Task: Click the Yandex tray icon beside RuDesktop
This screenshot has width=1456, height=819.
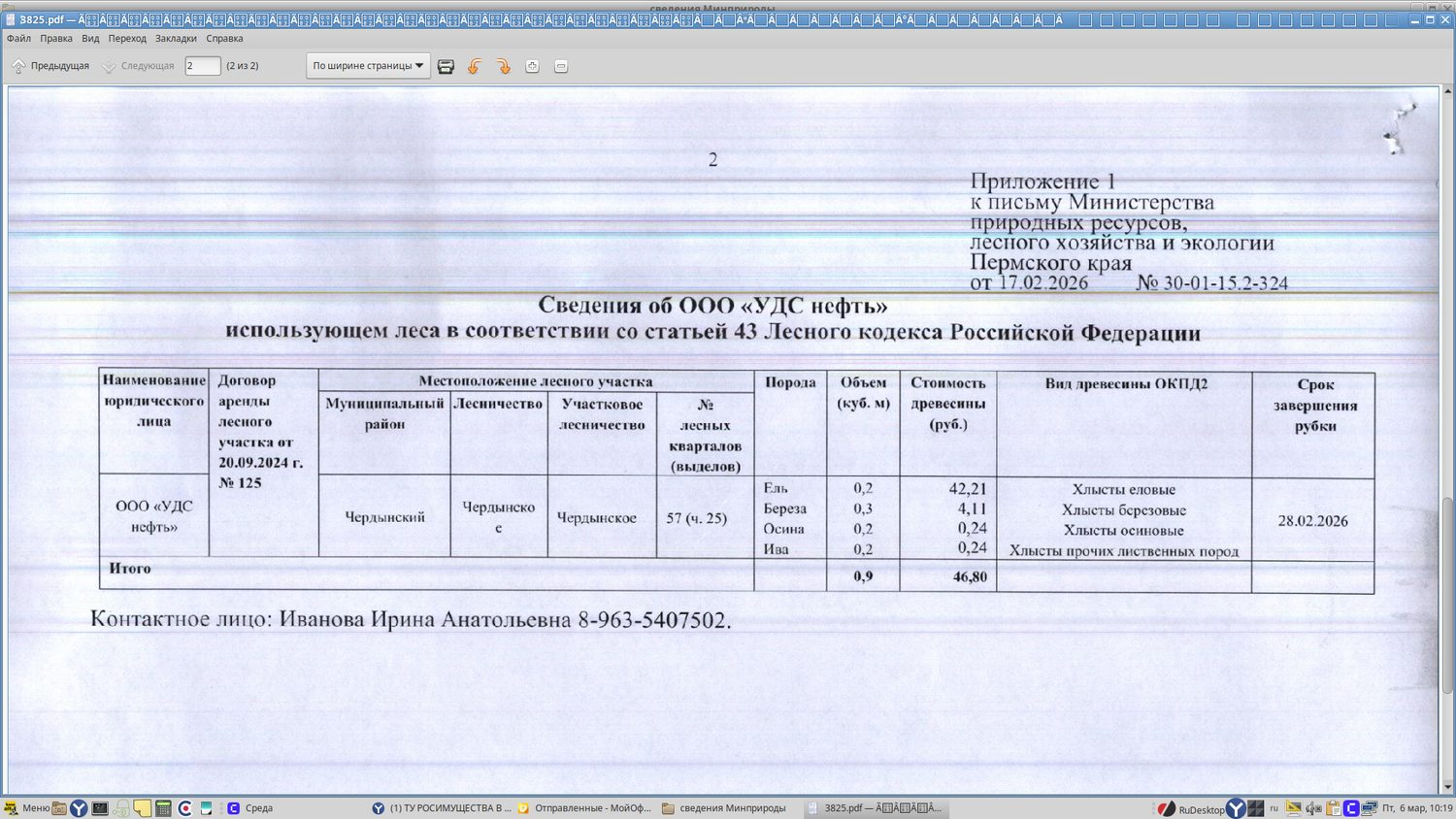Action: [x=1236, y=808]
